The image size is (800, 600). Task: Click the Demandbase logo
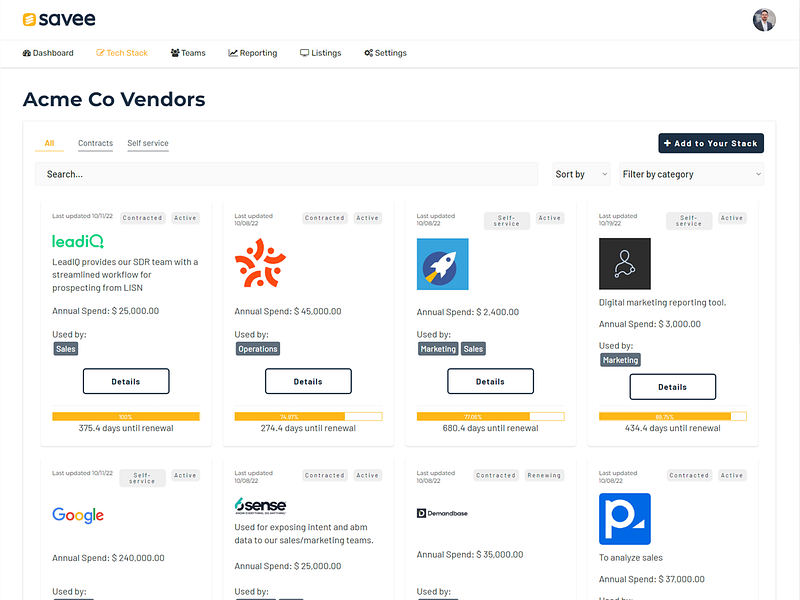(442, 513)
